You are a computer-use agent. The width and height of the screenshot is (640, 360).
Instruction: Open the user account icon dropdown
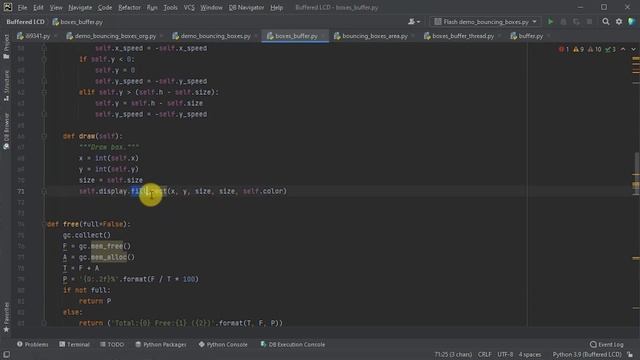click(x=413, y=22)
